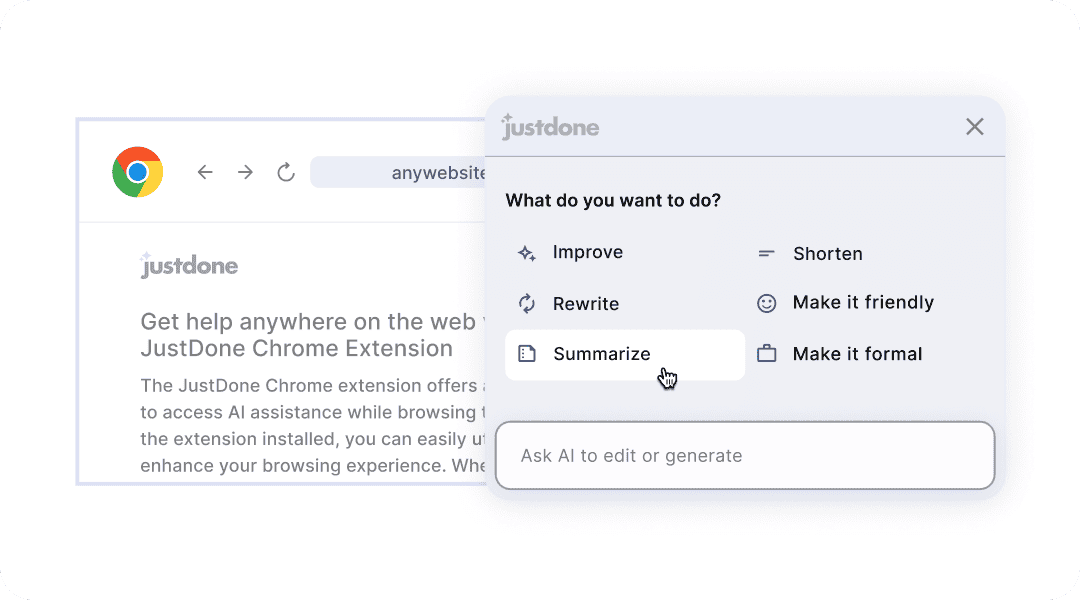The width and height of the screenshot is (1080, 600).
Task: Click the Shorten lines icon
Action: pyautogui.click(x=767, y=254)
